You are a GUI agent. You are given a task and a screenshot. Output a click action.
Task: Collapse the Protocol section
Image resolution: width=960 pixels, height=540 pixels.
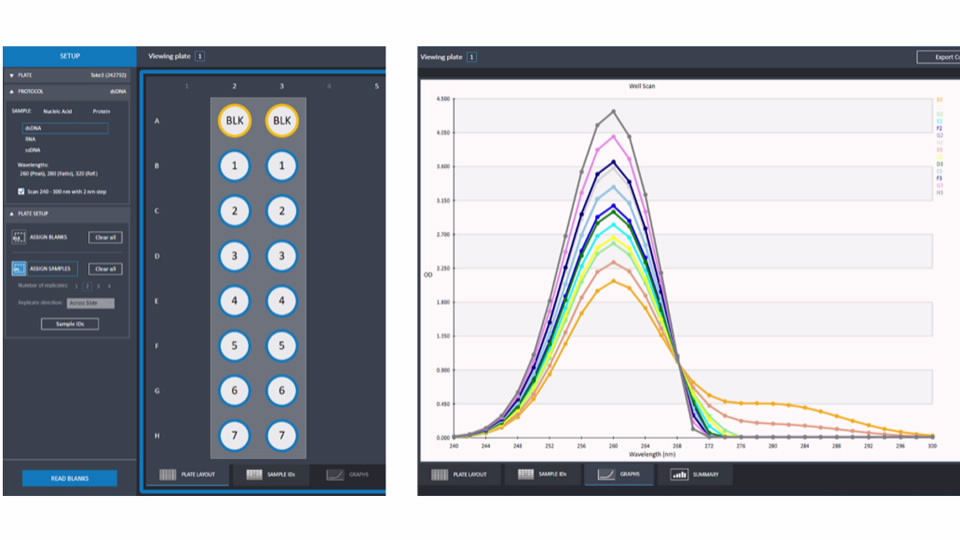10,90
